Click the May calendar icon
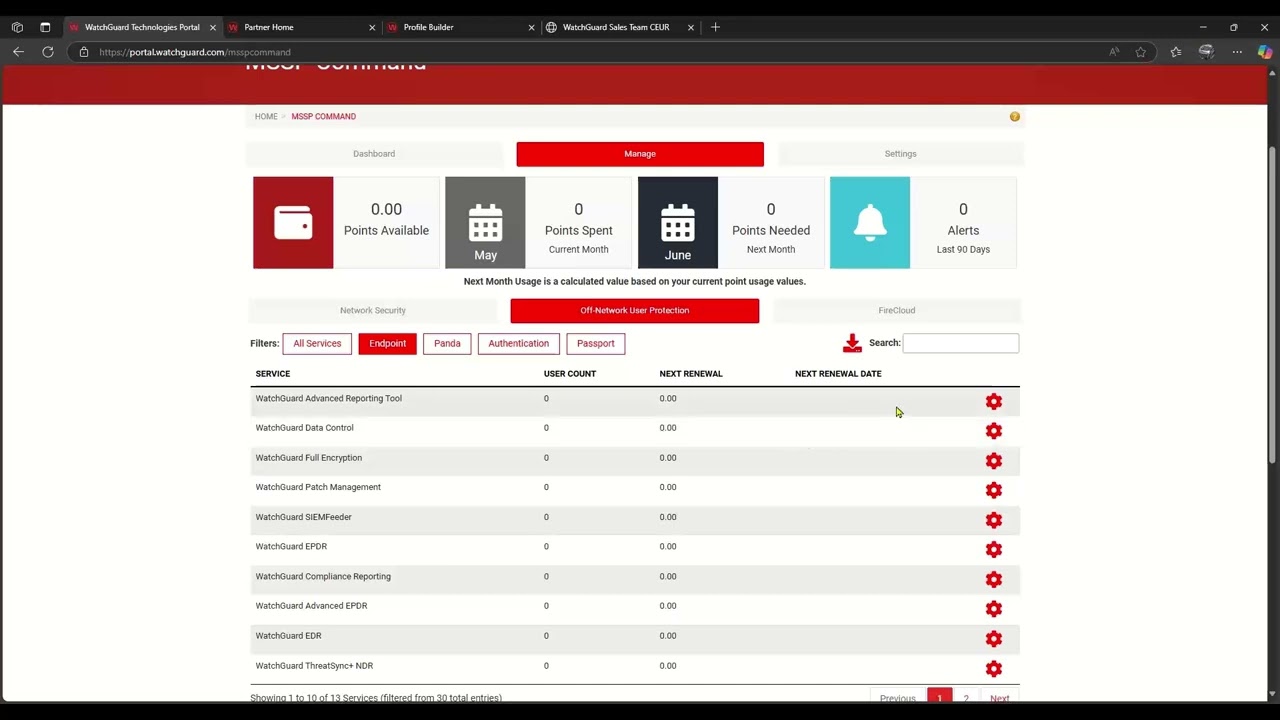 (x=485, y=222)
